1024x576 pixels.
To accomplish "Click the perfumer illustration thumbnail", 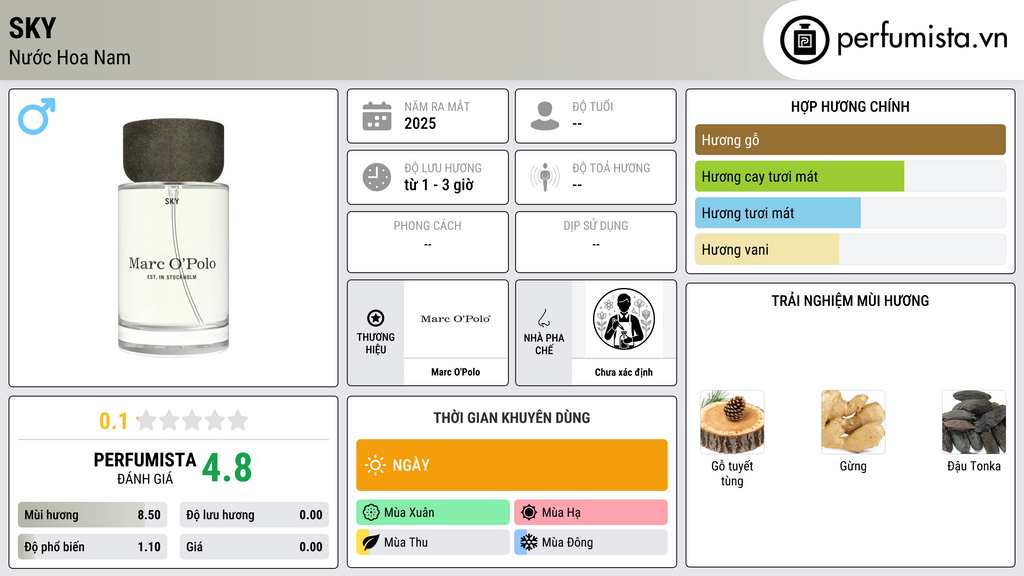I will tap(624, 319).
